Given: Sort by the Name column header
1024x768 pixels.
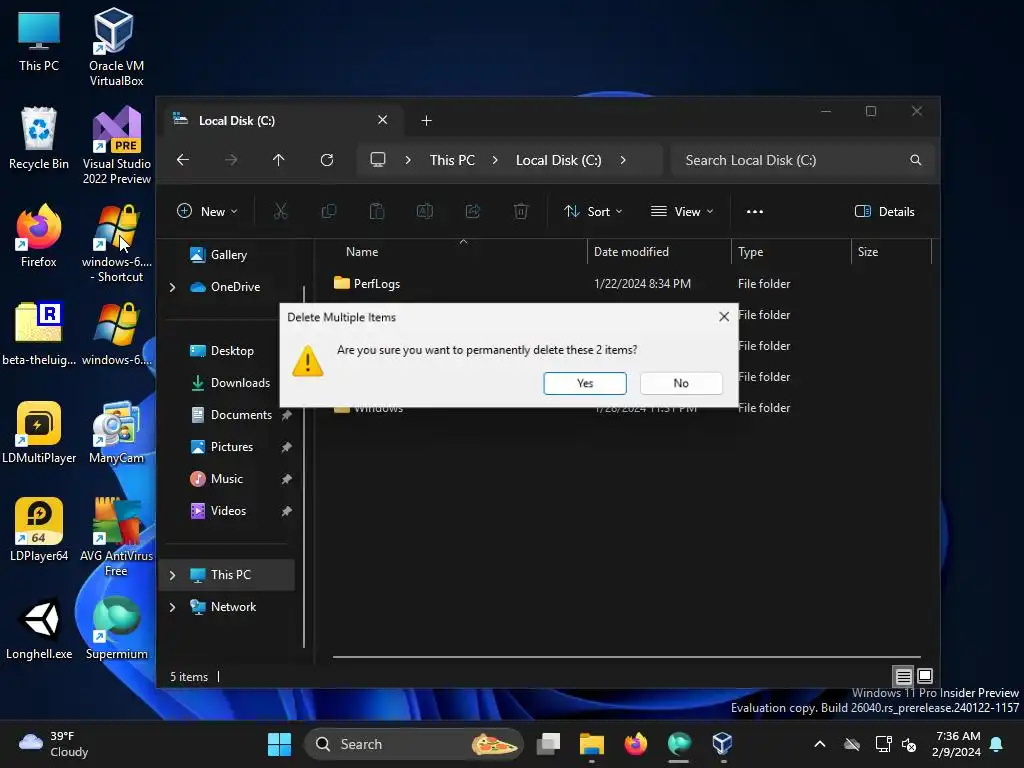Looking at the screenshot, I should pyautogui.click(x=362, y=252).
